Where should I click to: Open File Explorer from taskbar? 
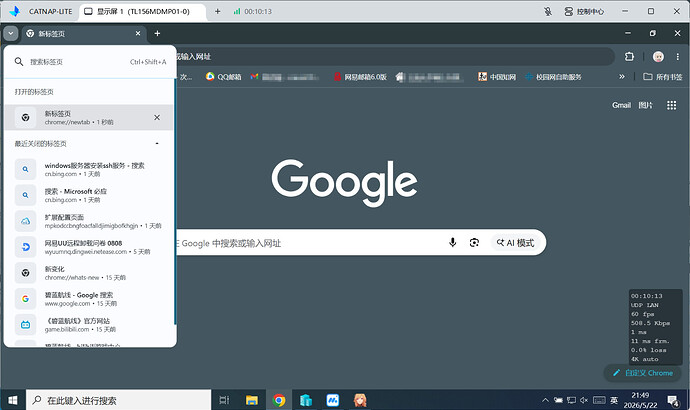click(x=252, y=400)
